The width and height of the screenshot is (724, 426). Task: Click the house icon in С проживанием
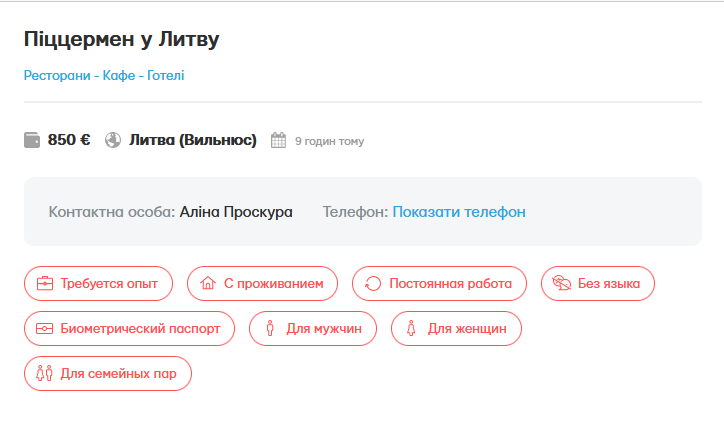click(208, 284)
